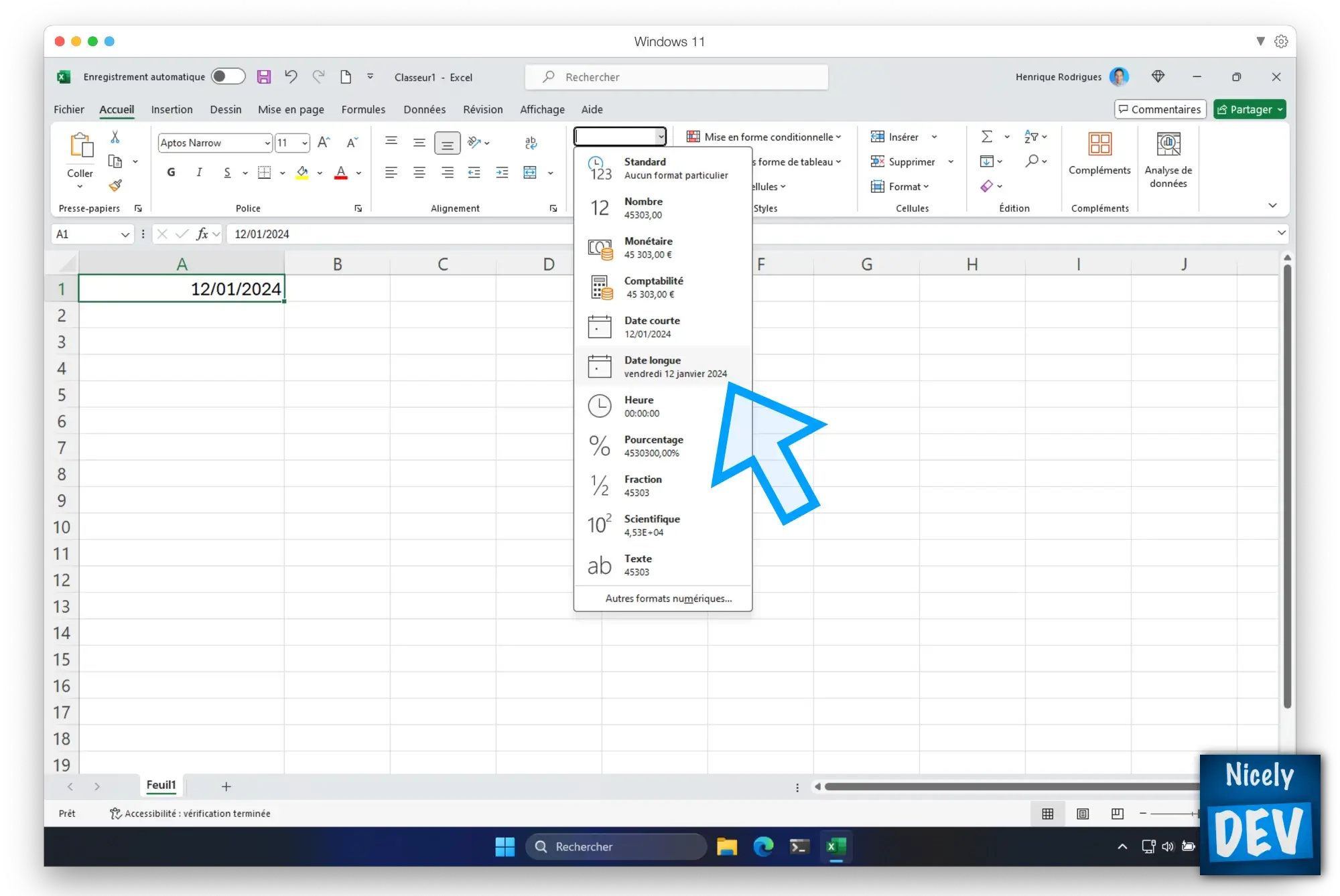Toggle underline S formatting
This screenshot has width=1340, height=896.
tap(227, 173)
